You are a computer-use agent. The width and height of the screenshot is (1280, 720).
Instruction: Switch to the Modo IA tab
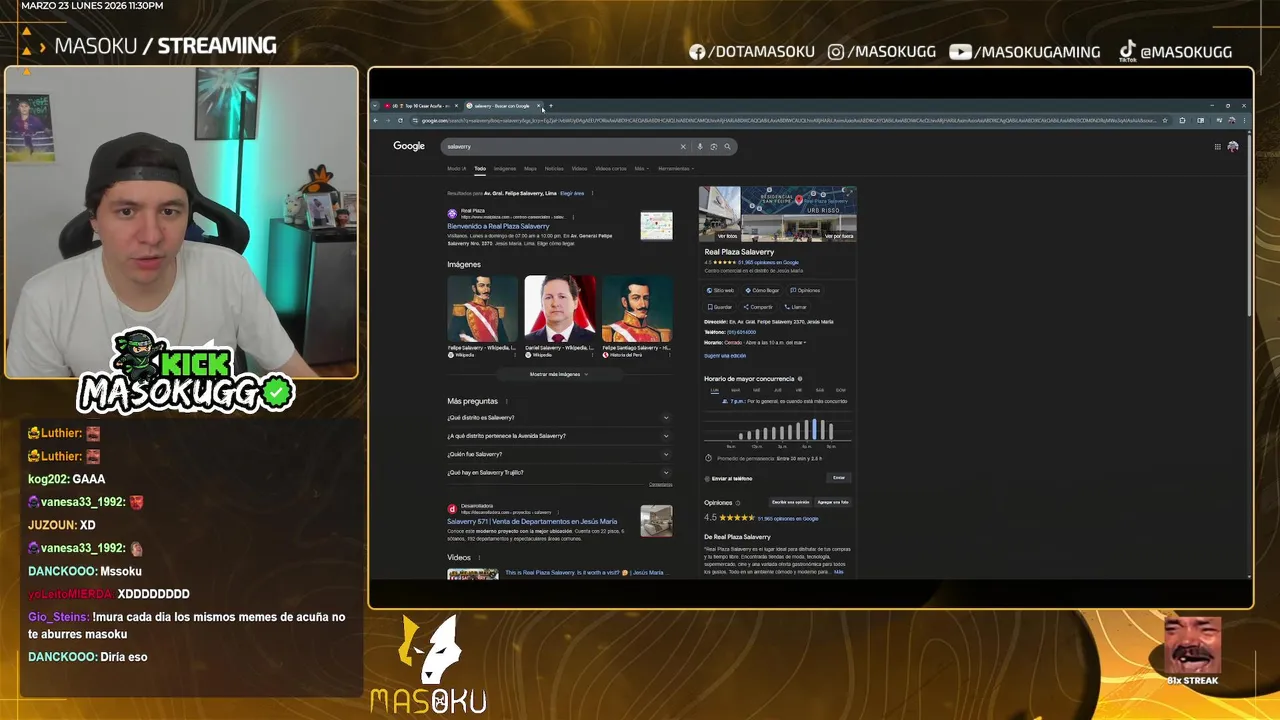(x=457, y=168)
